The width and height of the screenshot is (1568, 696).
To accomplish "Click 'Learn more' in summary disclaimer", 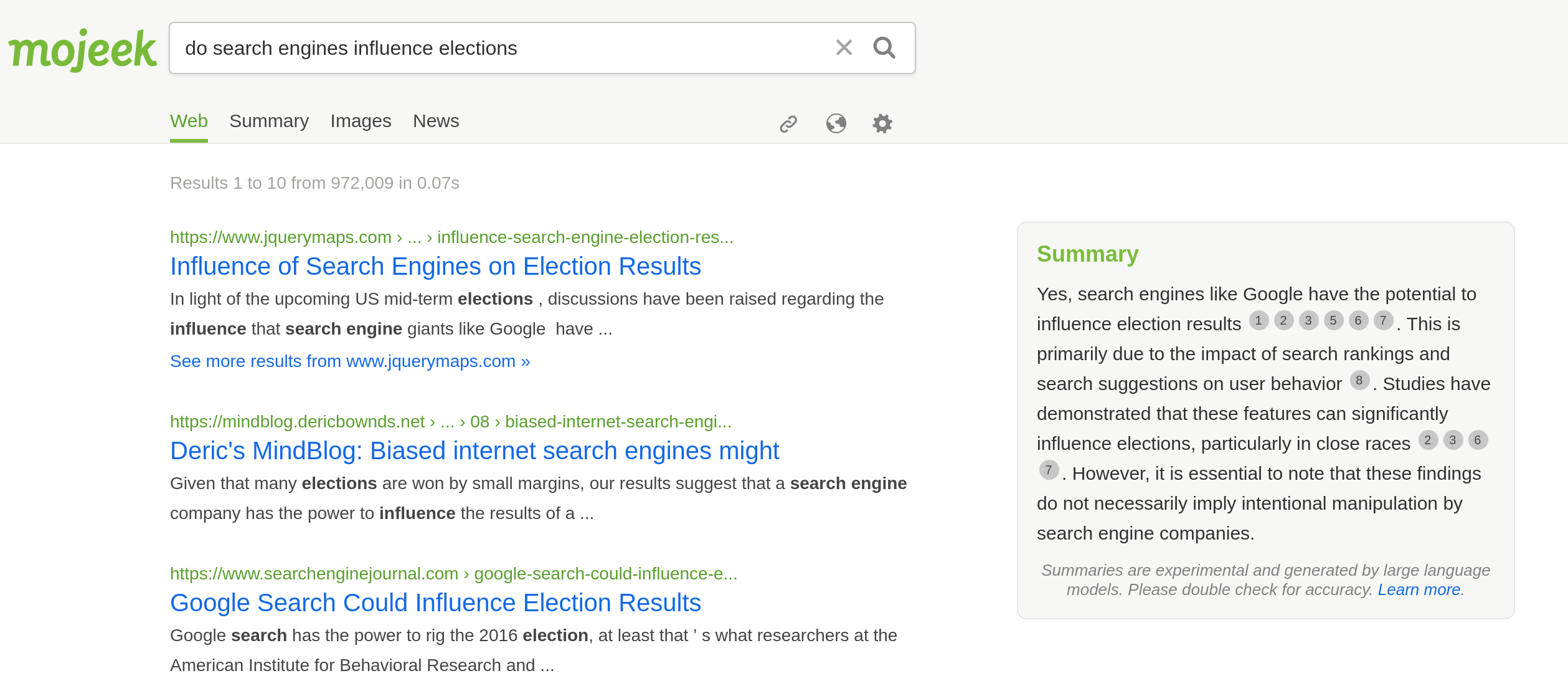I will pyautogui.click(x=1419, y=590).
